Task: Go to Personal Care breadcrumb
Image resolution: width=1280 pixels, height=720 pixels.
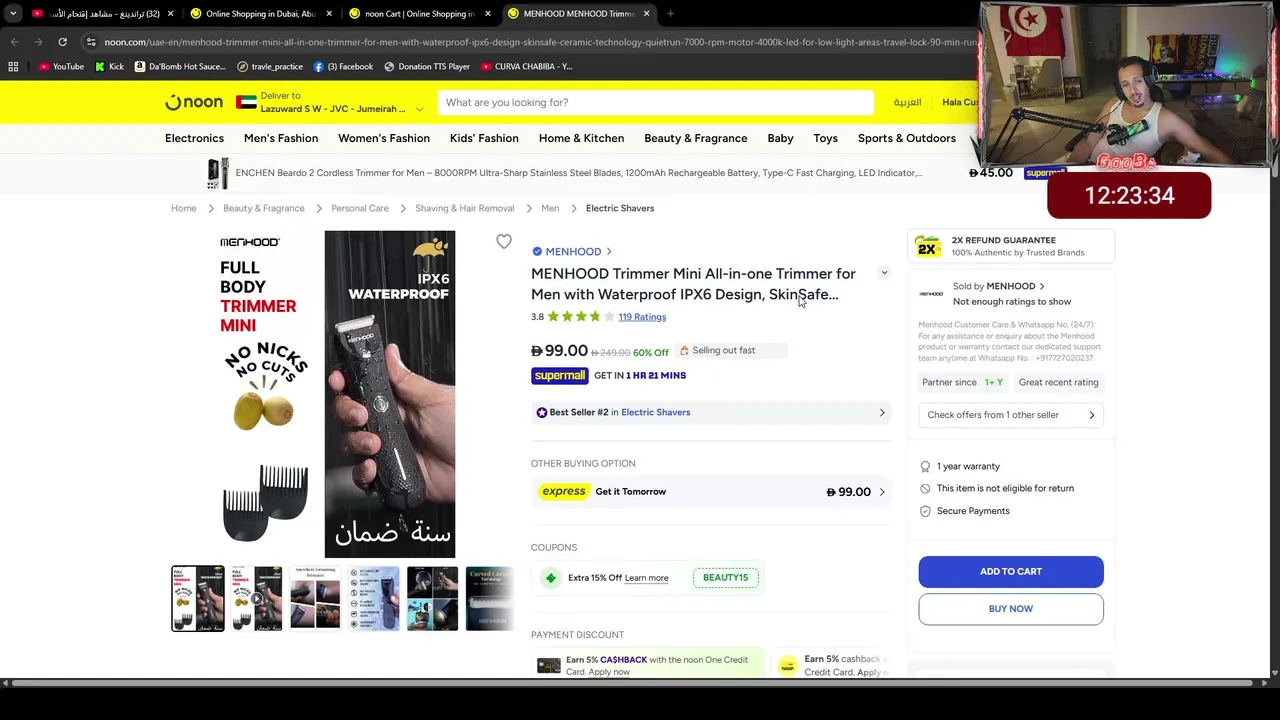Action: coord(360,208)
